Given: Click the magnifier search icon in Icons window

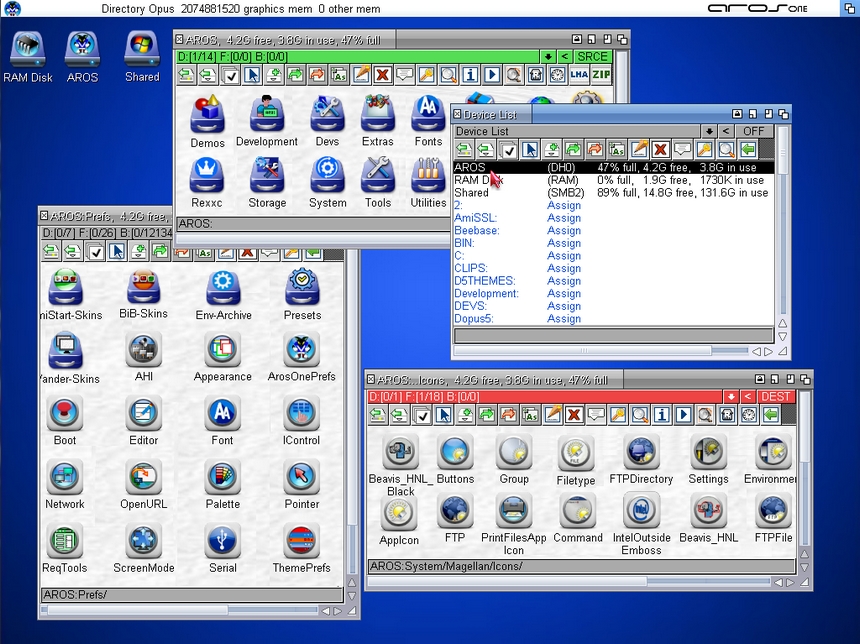Looking at the screenshot, I should pyautogui.click(x=641, y=414).
